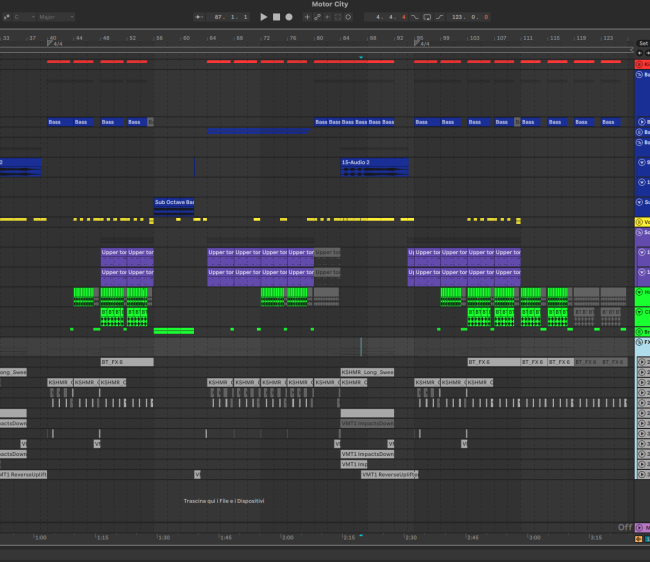Image resolution: width=650 pixels, height=562 pixels.
Task: Click the Set locator button
Action: (x=643, y=44)
